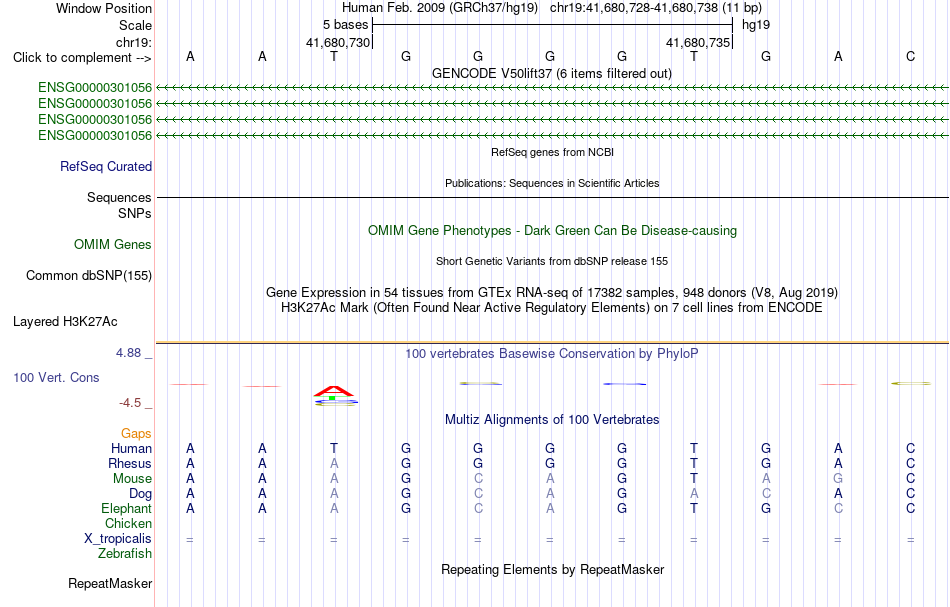Open the GENCODE V50lift37 track title
Image resolution: width=950 pixels, height=607 pixels.
[x=551, y=73]
